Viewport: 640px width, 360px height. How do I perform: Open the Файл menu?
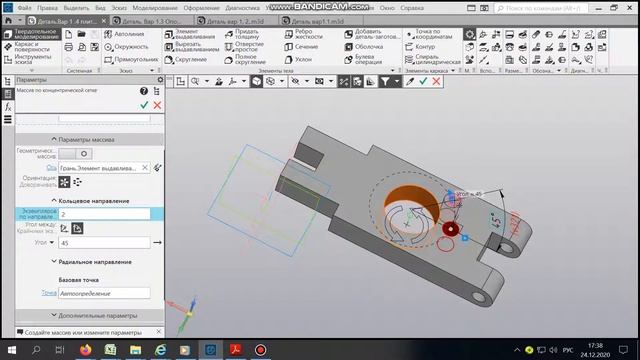coord(24,8)
